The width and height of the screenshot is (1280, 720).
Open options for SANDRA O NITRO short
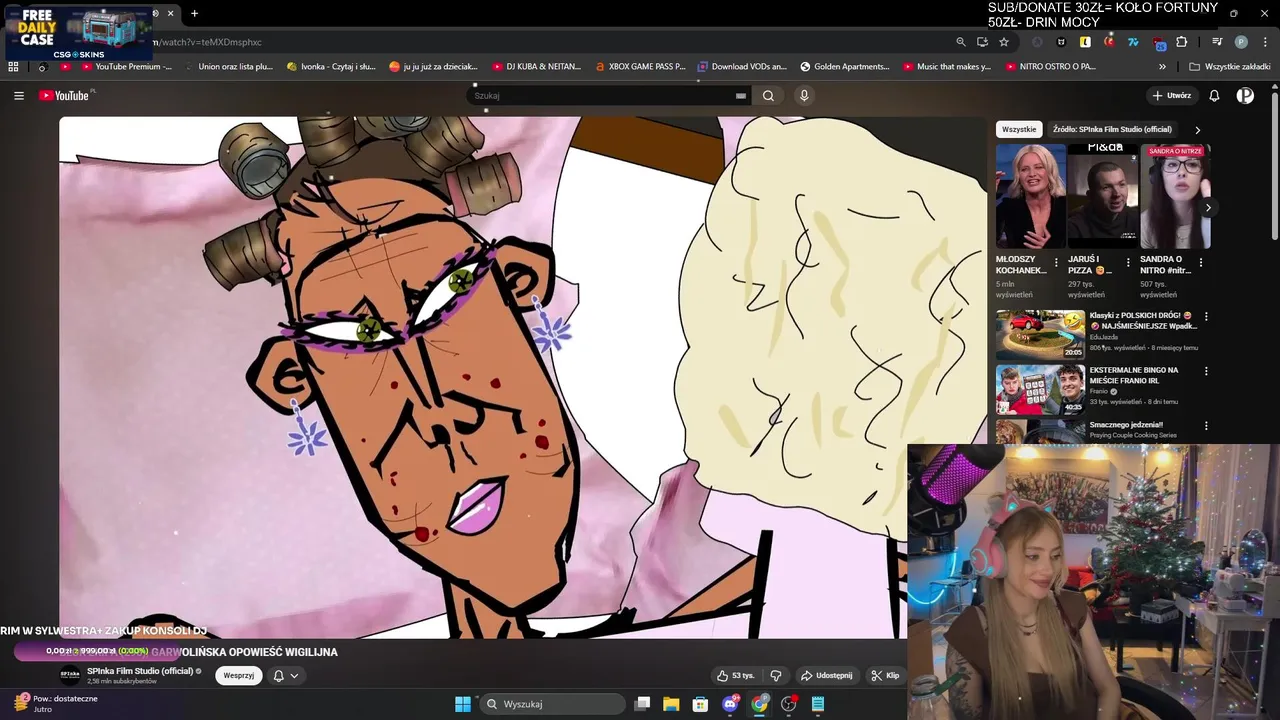[1200, 263]
